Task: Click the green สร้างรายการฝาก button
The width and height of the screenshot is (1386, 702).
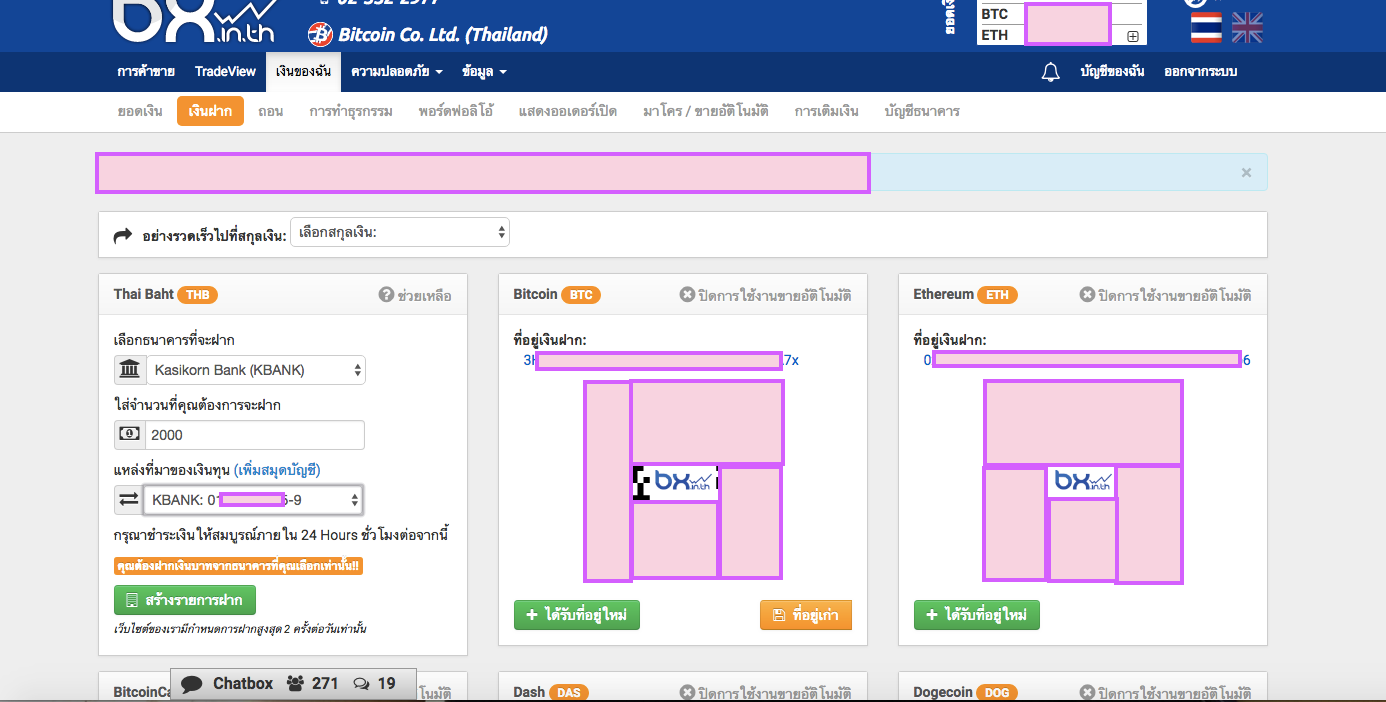Action: tap(185, 600)
